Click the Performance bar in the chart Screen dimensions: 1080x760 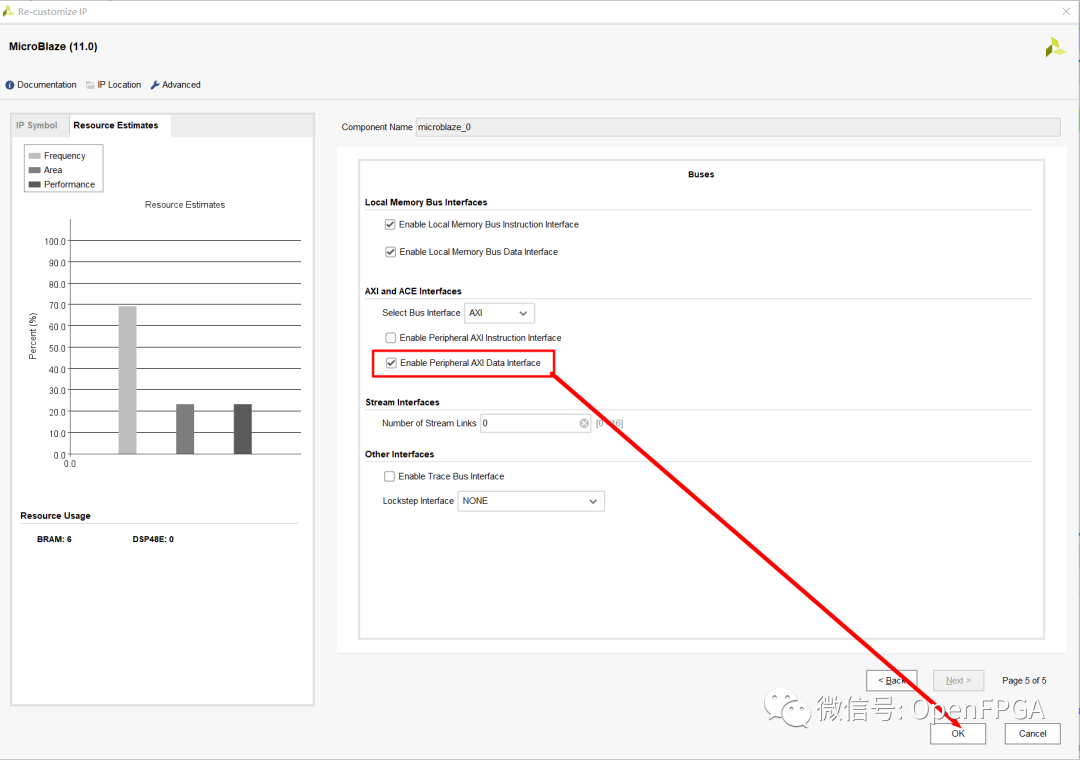(242, 429)
